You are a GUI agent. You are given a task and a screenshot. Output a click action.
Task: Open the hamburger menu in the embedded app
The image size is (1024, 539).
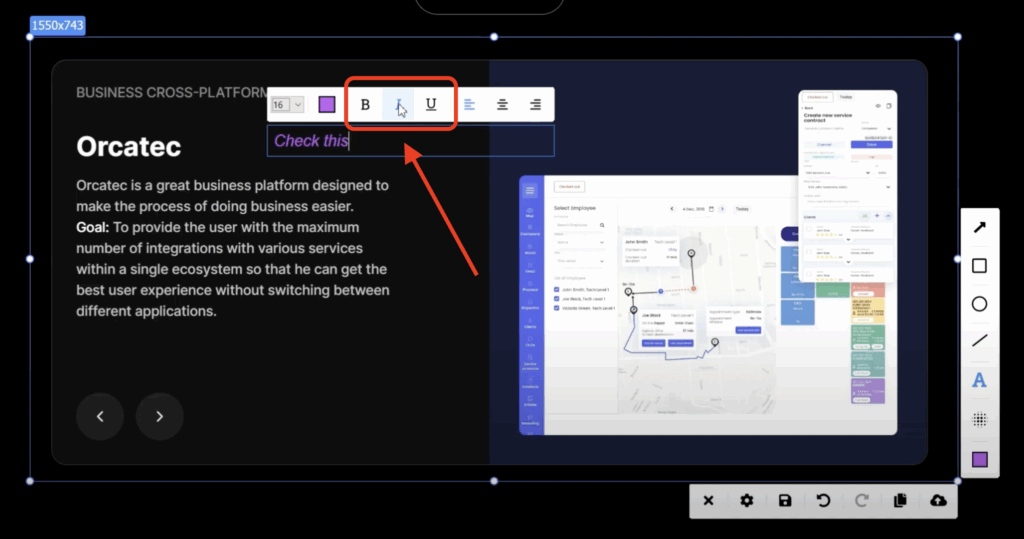point(530,191)
